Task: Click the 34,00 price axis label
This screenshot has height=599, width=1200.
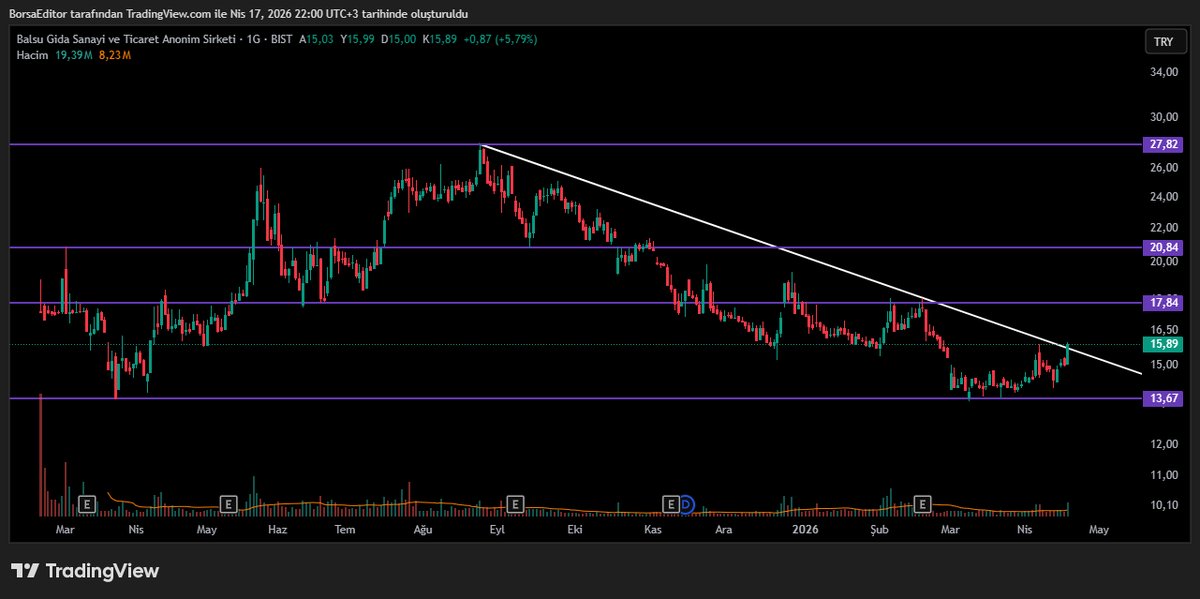Action: pyautogui.click(x=1164, y=72)
